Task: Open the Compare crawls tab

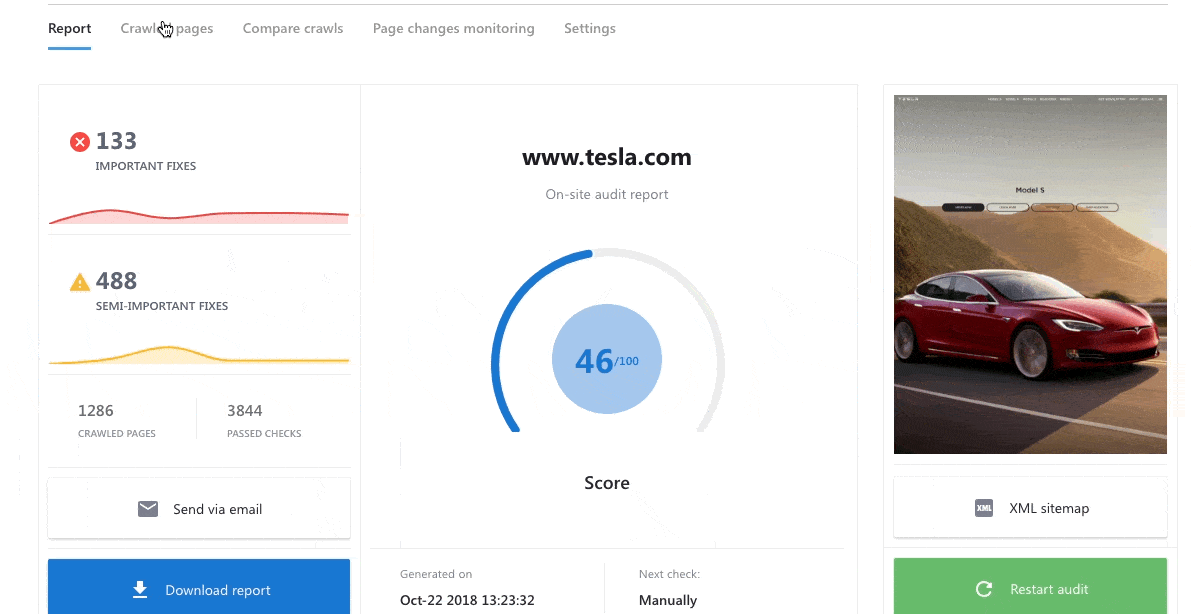Action: click(x=293, y=28)
